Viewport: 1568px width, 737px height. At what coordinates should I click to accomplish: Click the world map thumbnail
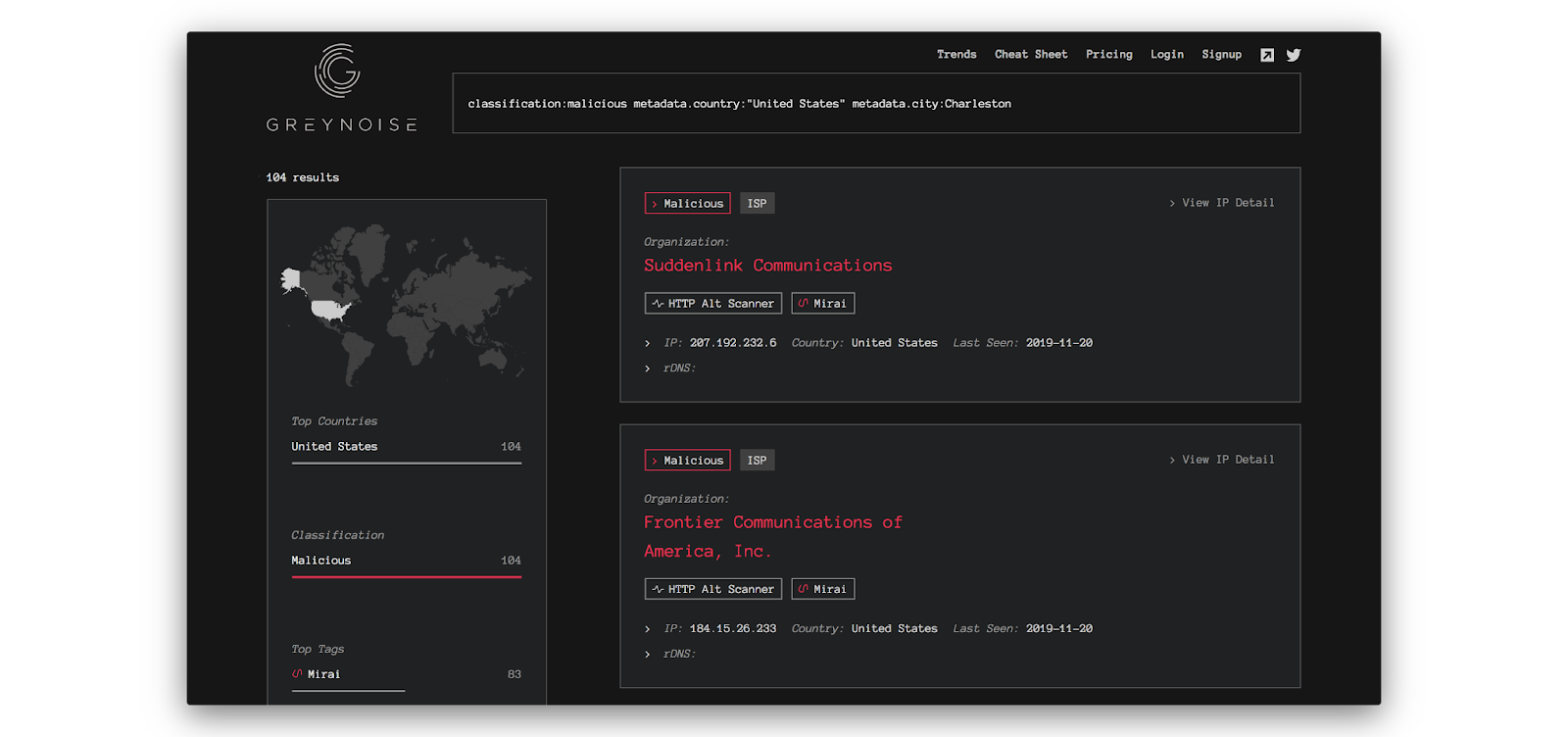[x=406, y=305]
